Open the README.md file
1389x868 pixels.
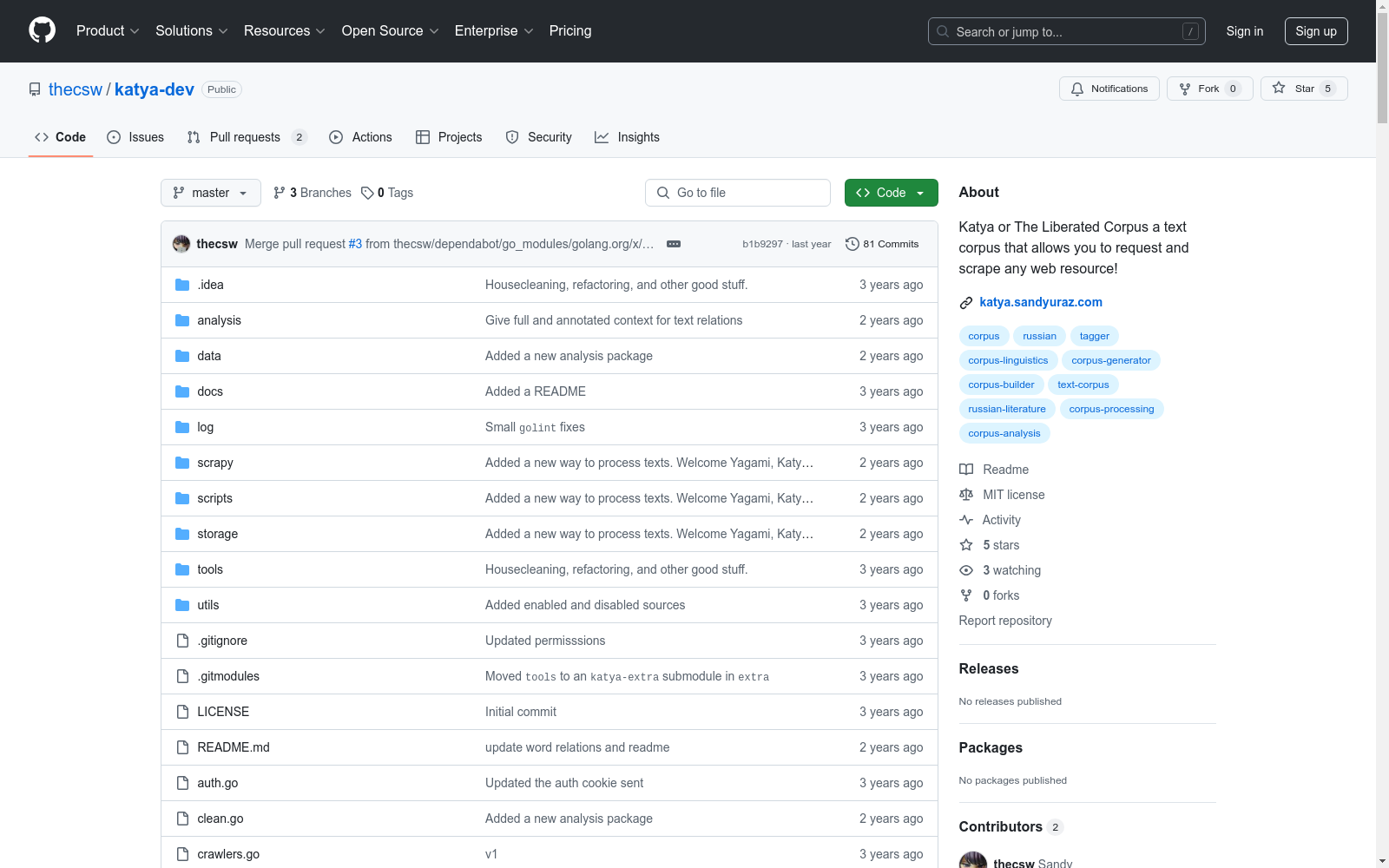coord(234,747)
